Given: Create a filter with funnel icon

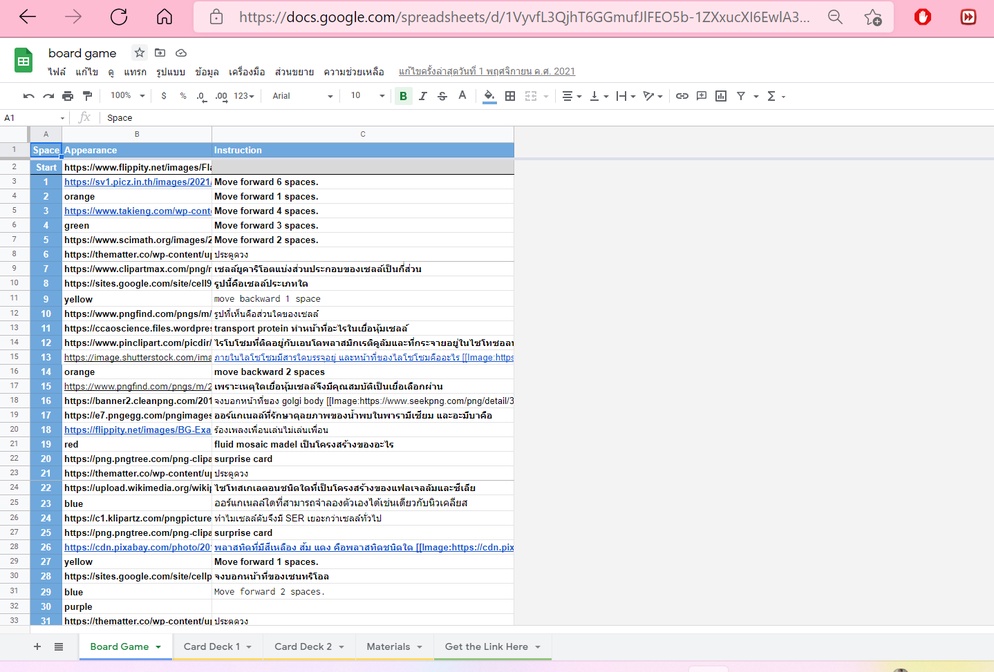Looking at the screenshot, I should tap(740, 96).
